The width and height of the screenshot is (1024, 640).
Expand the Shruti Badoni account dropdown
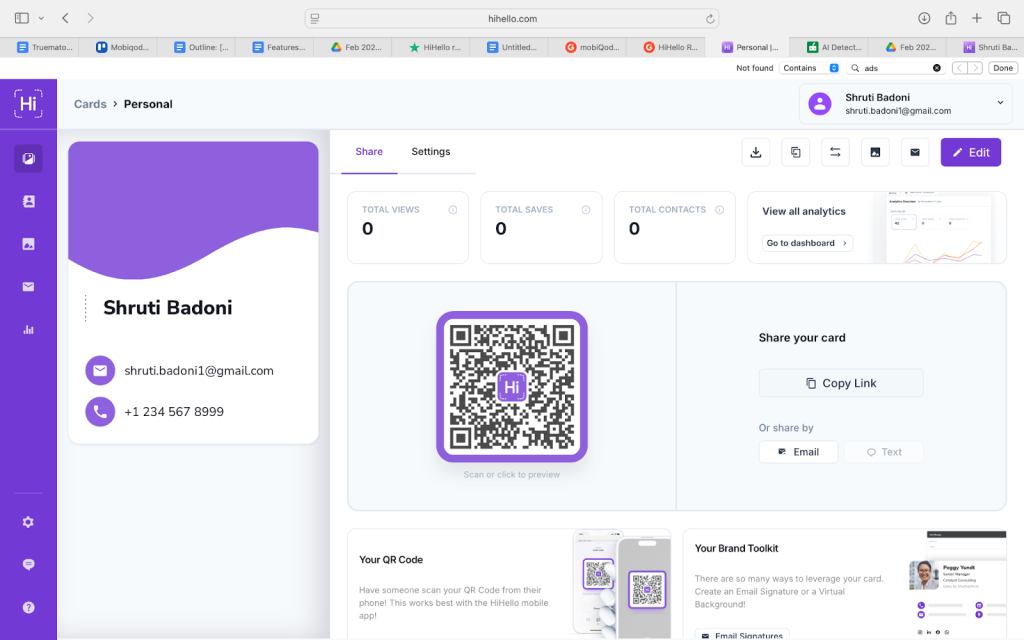click(1000, 103)
